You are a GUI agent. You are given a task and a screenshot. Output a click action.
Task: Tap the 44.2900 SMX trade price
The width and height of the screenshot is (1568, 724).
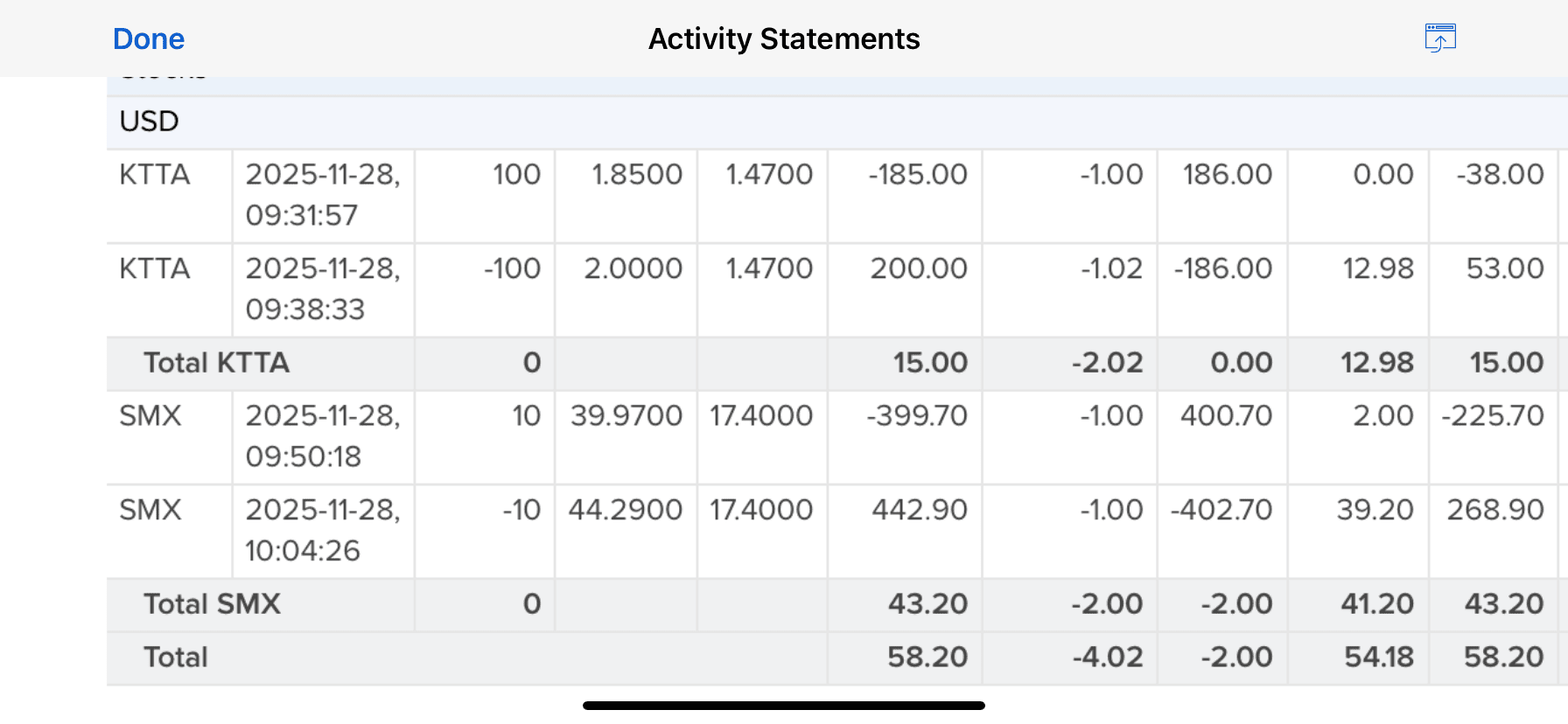click(x=625, y=510)
